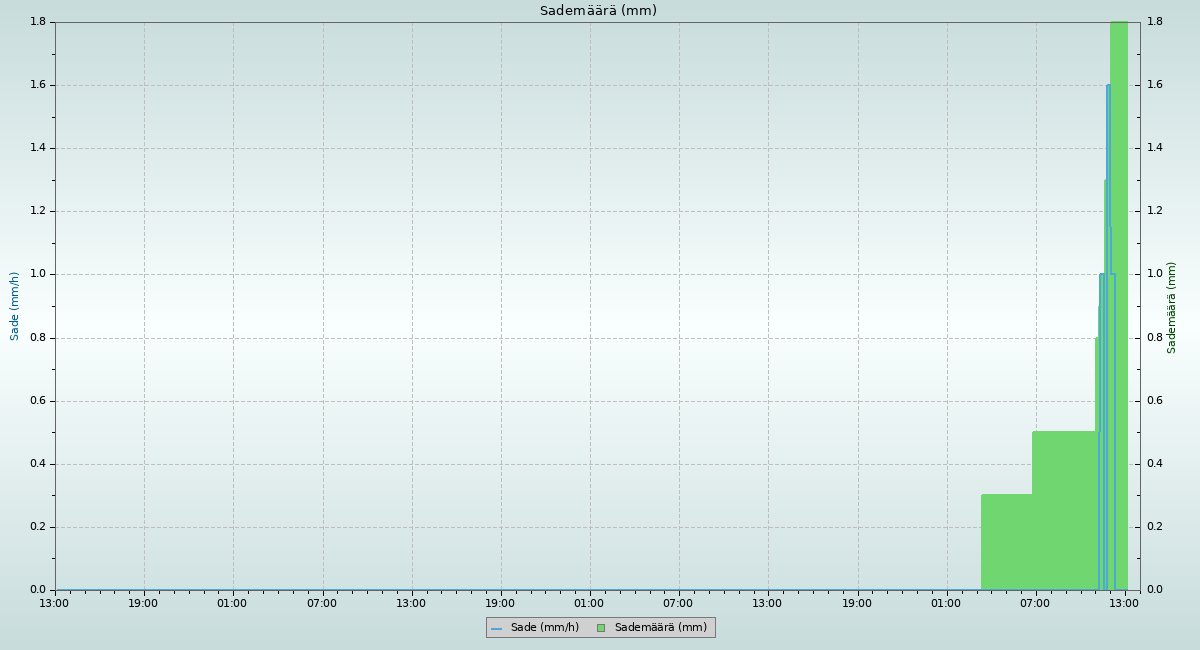The image size is (1200, 650).
Task: Click the chart title 'Sademäärä (mm)' at top
Action: tap(598, 11)
